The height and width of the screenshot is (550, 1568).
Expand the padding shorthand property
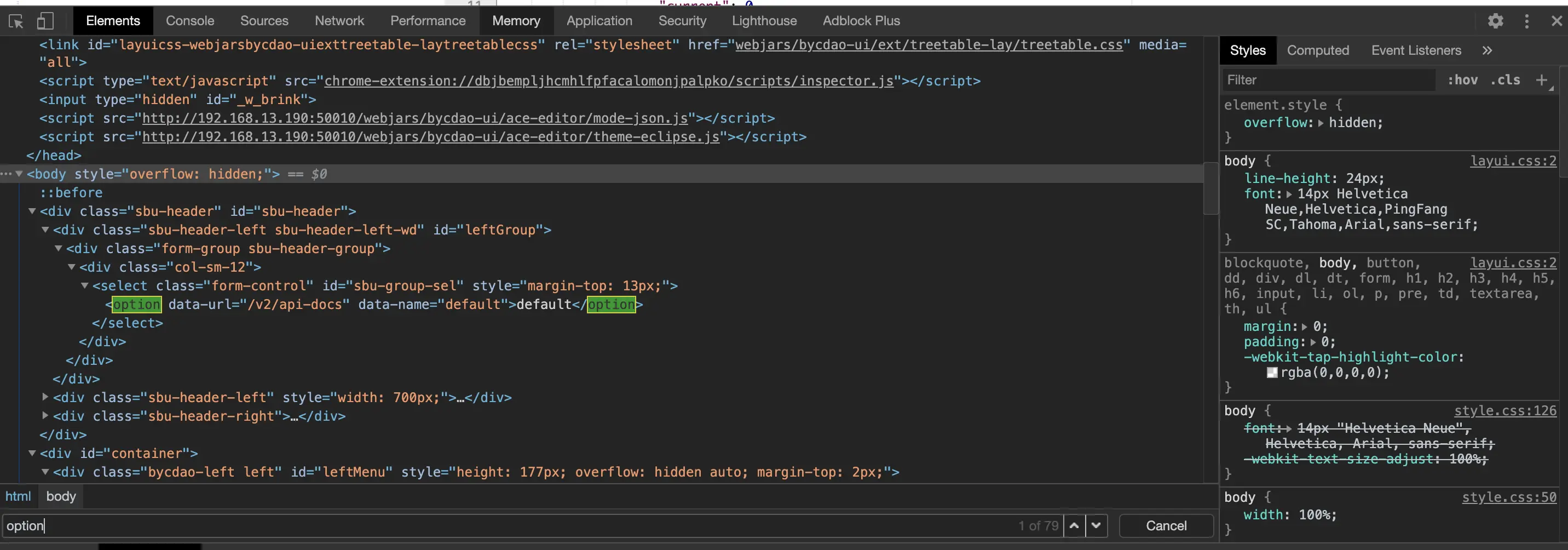click(1312, 342)
